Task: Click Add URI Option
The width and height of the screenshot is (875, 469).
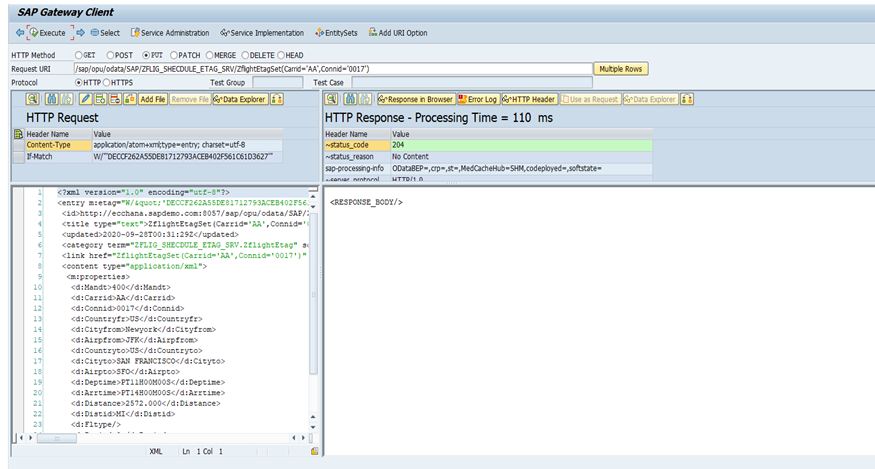Action: 398,33
